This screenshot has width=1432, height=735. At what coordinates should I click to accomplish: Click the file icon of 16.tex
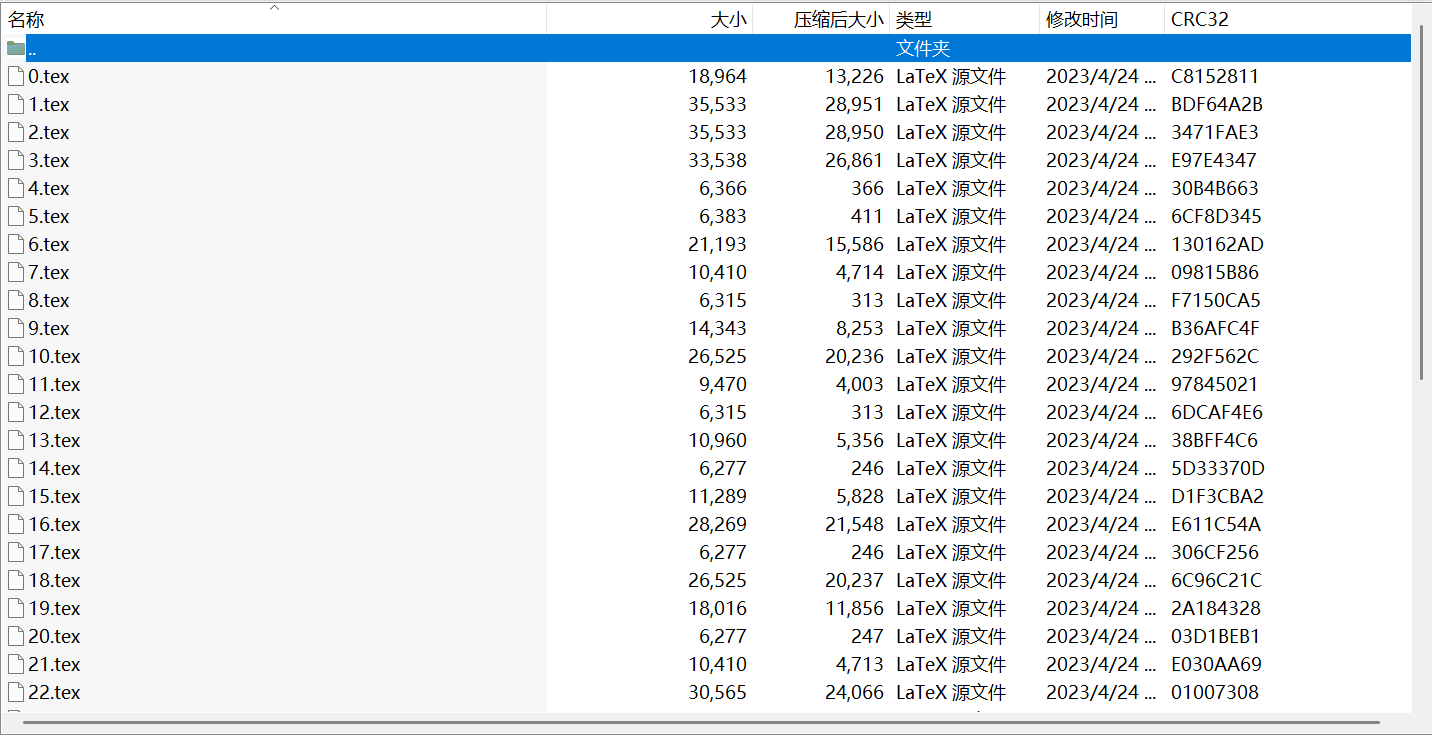16,524
